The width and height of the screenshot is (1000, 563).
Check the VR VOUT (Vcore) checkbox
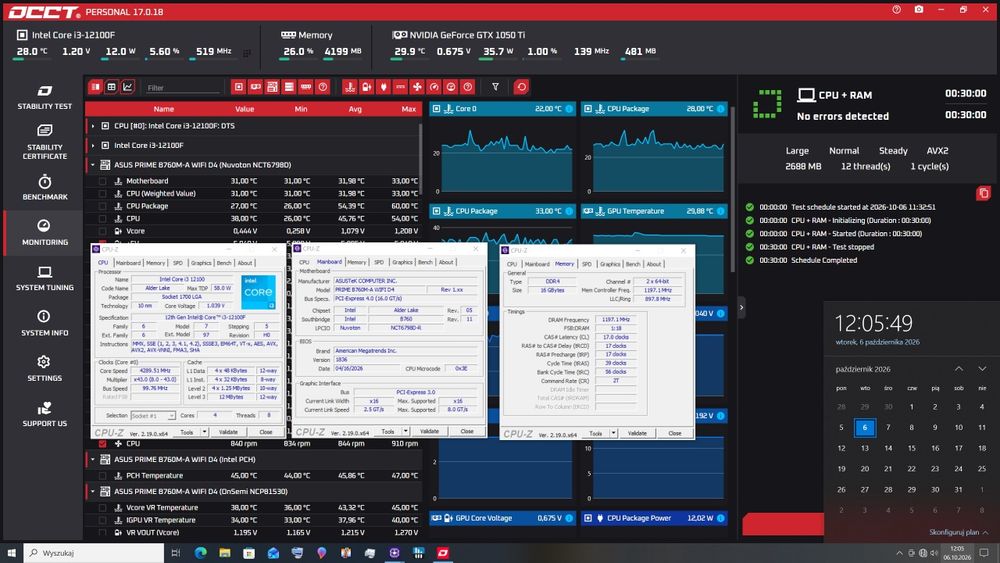click(102, 532)
